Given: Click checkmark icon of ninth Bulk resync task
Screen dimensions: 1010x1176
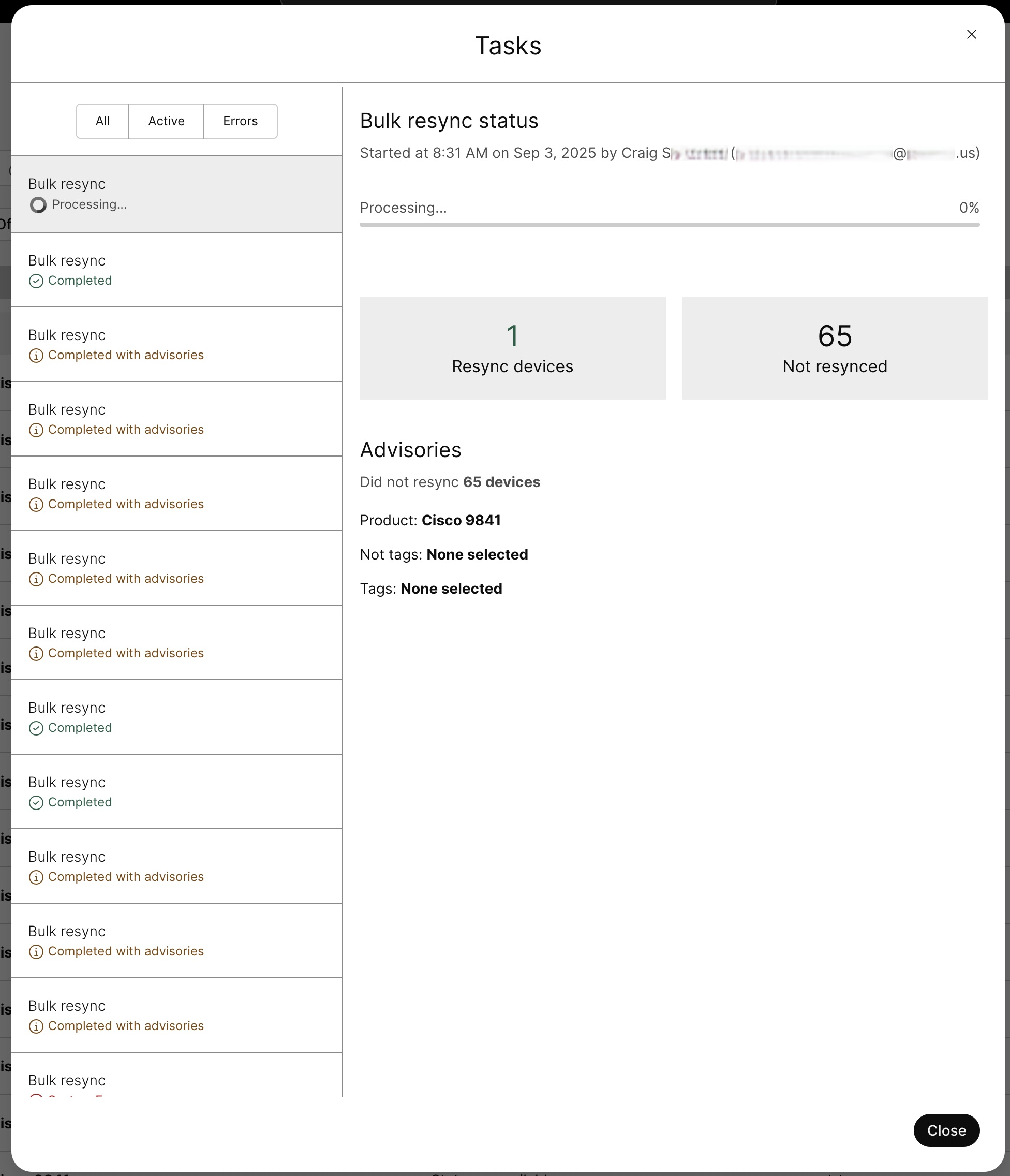Looking at the screenshot, I should 36,802.
